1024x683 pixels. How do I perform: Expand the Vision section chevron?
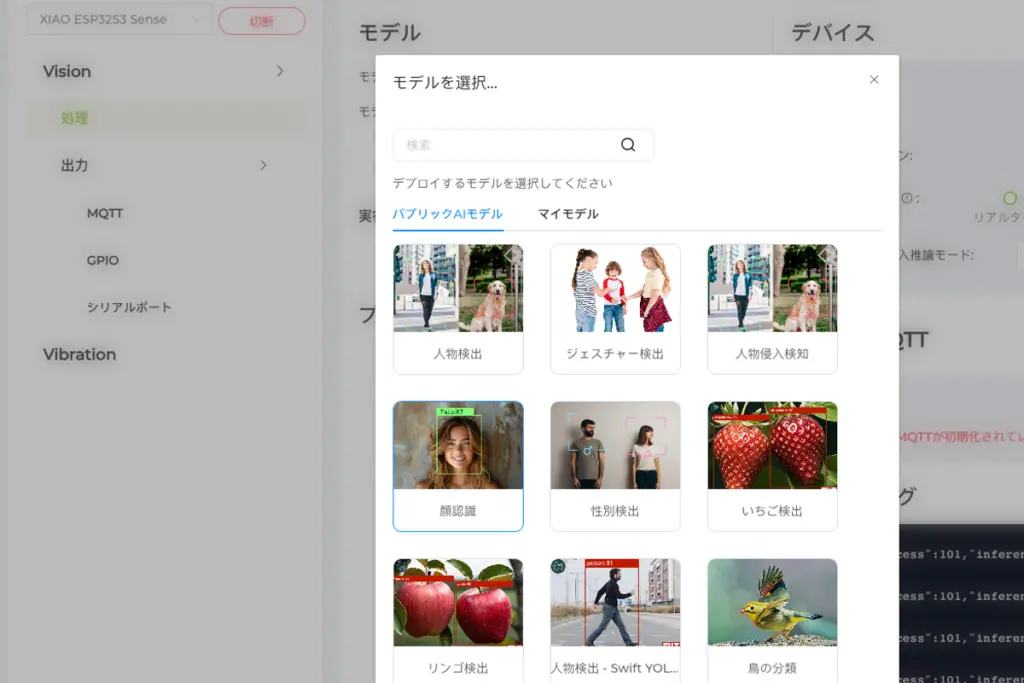pyautogui.click(x=280, y=71)
